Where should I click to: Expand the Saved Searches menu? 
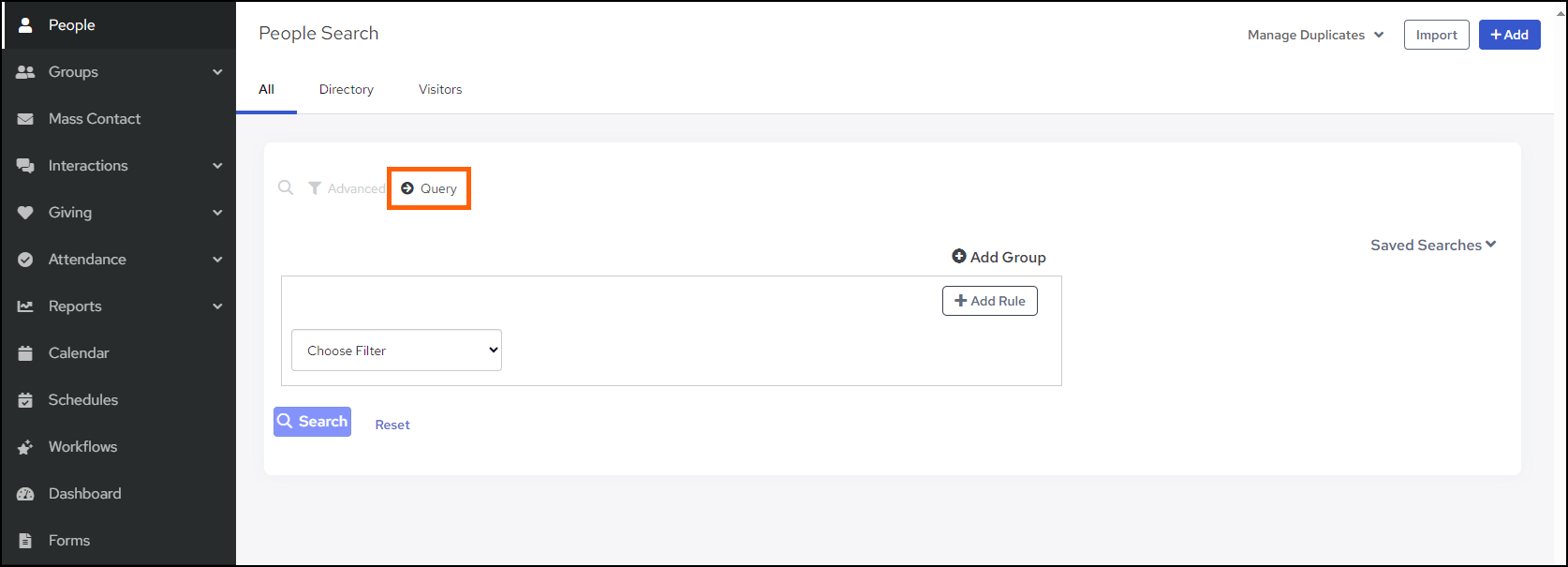1433,246
